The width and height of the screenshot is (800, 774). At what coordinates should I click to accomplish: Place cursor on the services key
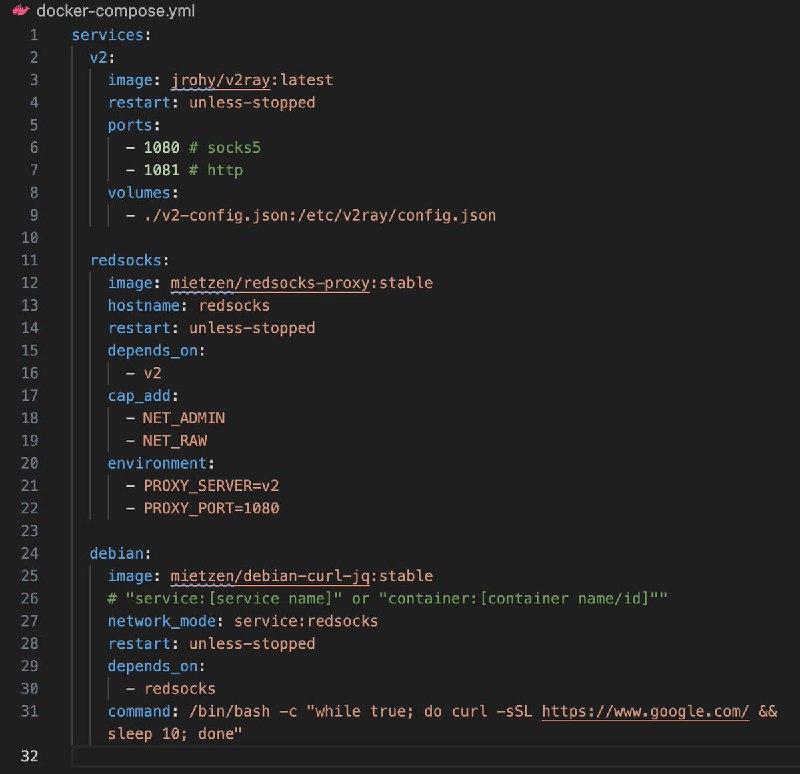(108, 35)
